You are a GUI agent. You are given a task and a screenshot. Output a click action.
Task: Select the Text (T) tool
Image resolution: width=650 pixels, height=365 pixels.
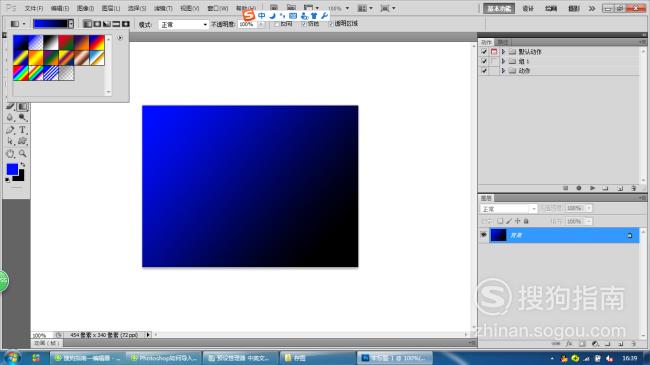point(22,130)
